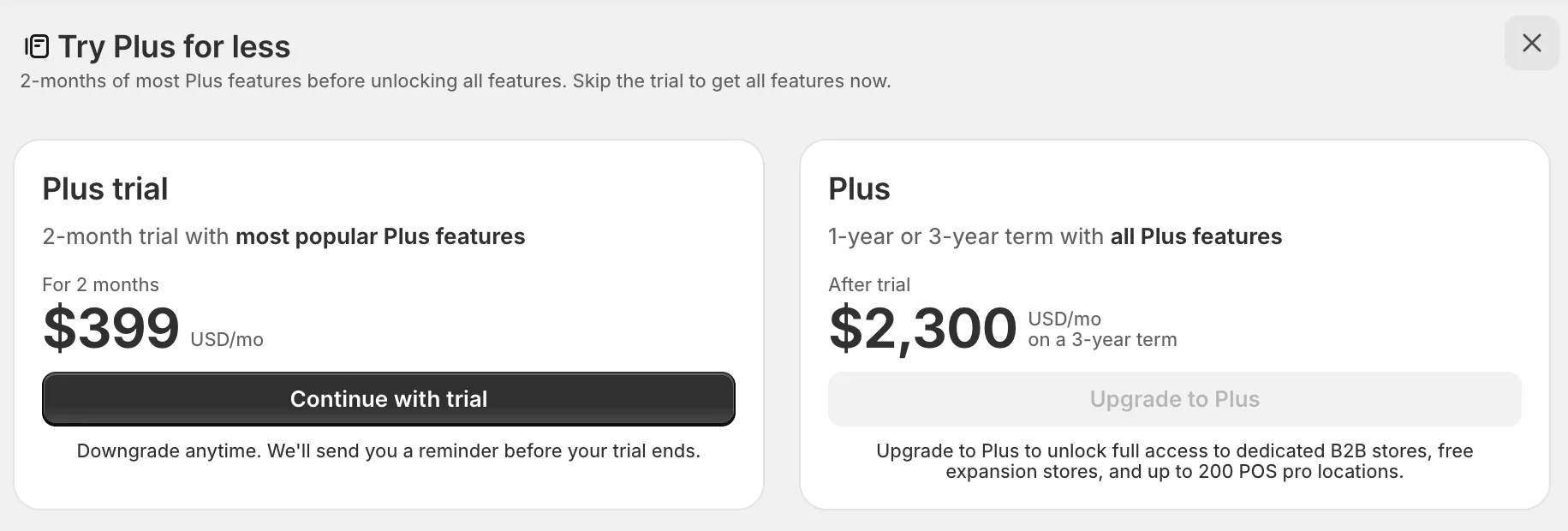Click the X to dismiss the offer

[x=1532, y=43]
